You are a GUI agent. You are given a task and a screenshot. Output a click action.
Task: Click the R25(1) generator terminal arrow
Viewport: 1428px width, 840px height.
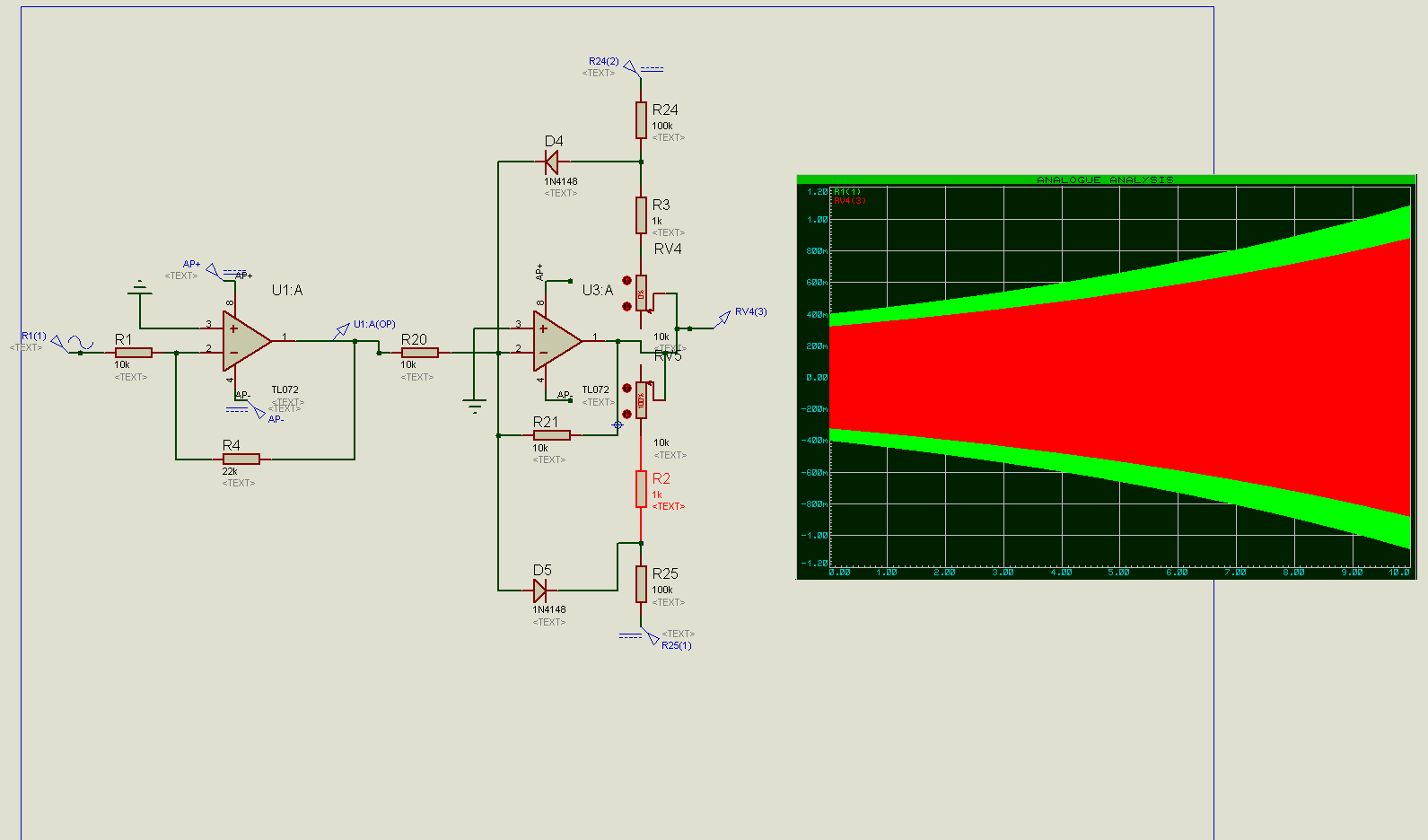651,636
